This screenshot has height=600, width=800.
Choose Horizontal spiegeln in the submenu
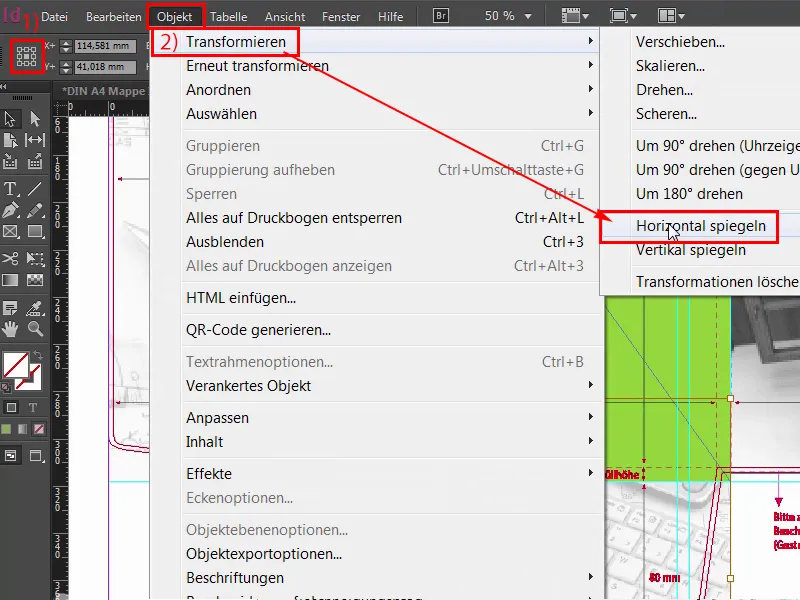click(x=701, y=226)
